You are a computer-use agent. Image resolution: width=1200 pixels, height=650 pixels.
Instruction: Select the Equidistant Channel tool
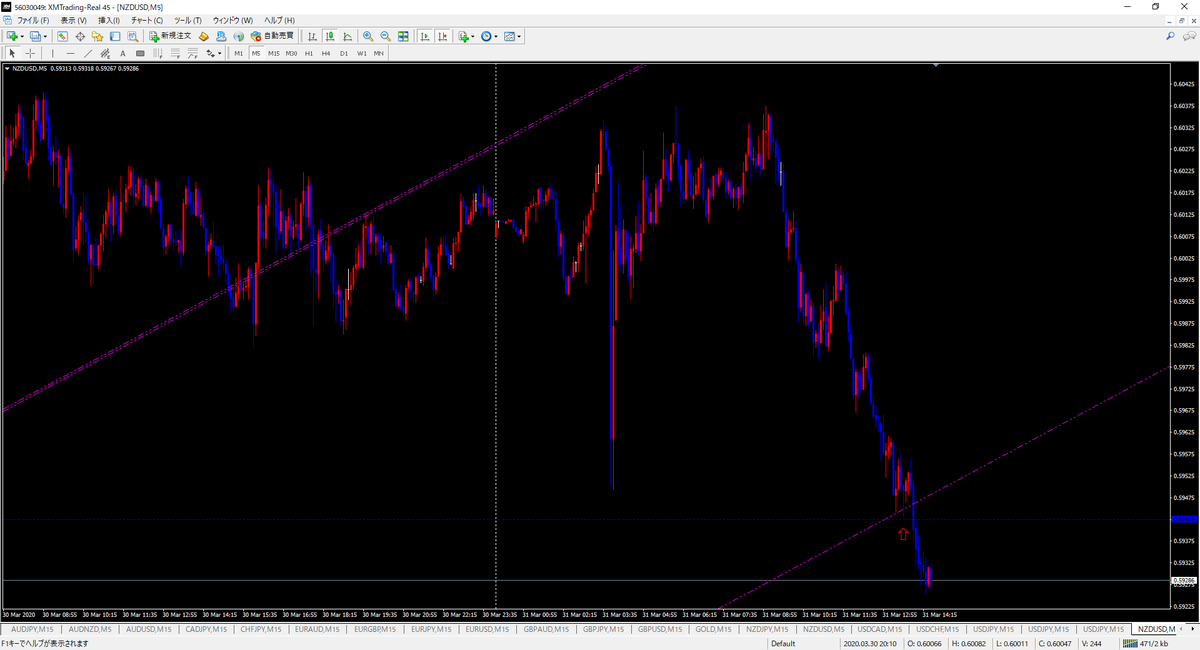click(105, 53)
